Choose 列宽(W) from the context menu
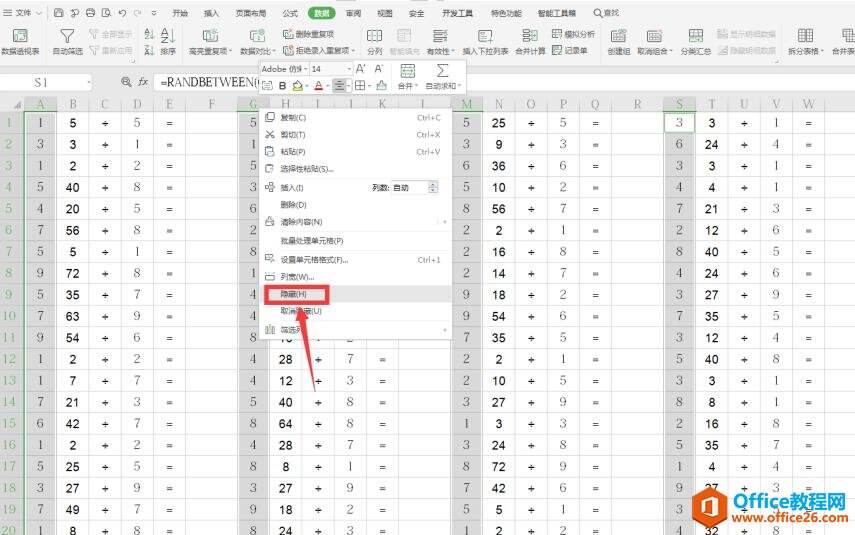Screen dimensions: 855x535 (356, 276)
